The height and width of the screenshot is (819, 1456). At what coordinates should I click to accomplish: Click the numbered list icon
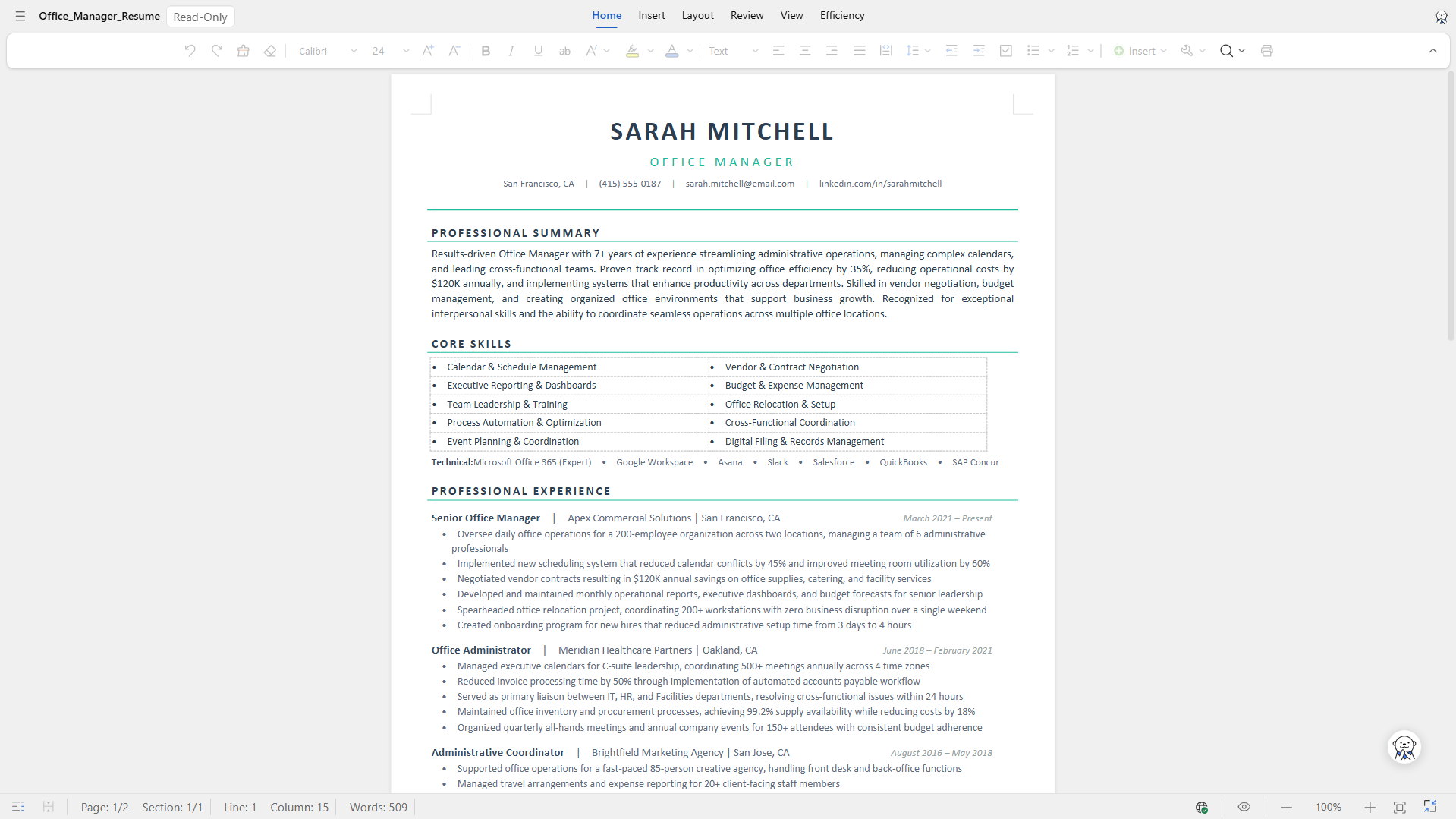[x=1073, y=51]
